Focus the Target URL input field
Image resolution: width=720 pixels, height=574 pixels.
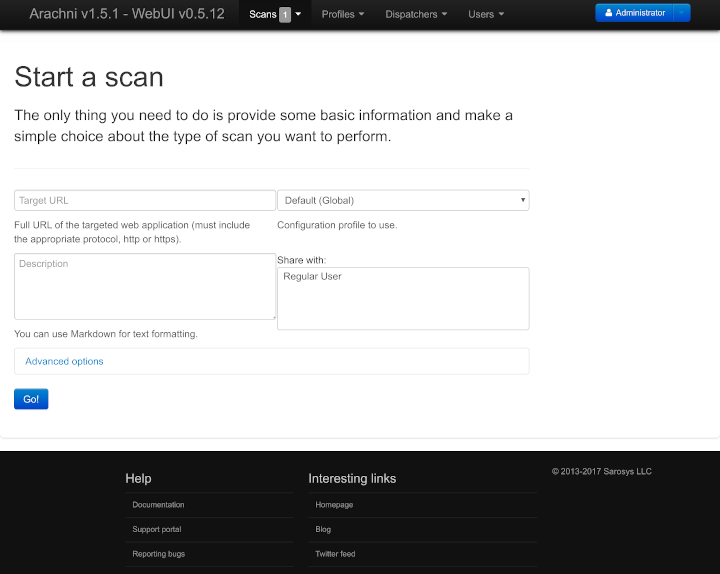pyautogui.click(x=145, y=201)
